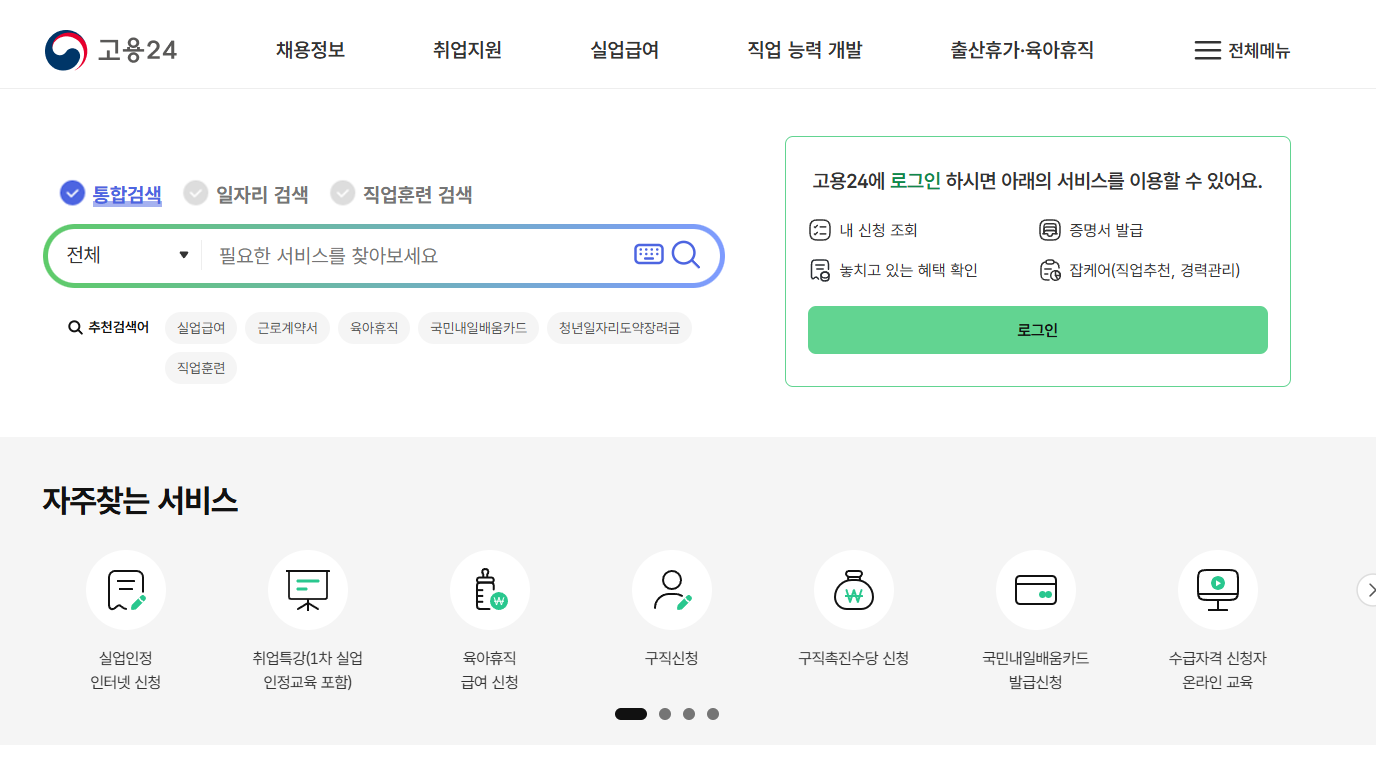Screen dimensions: 1376x777
Task: Select the 청년일자리도약장려금 recommended keyword
Action: coord(619,328)
